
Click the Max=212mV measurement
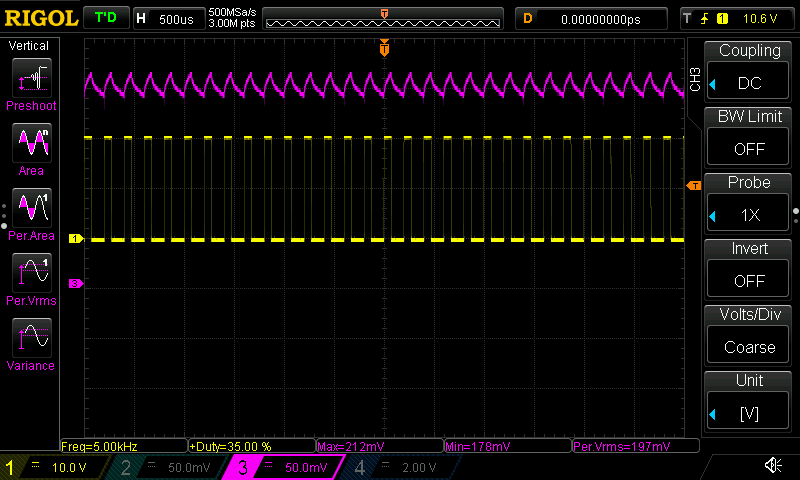coord(380,446)
